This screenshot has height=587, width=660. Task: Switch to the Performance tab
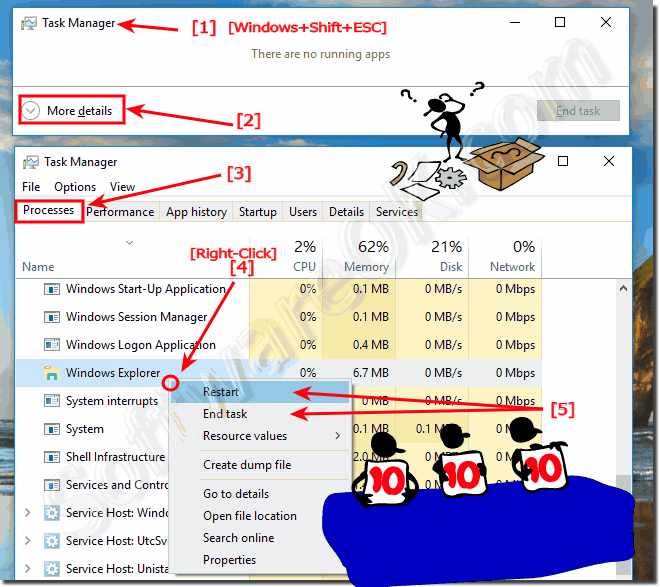pyautogui.click(x=120, y=212)
